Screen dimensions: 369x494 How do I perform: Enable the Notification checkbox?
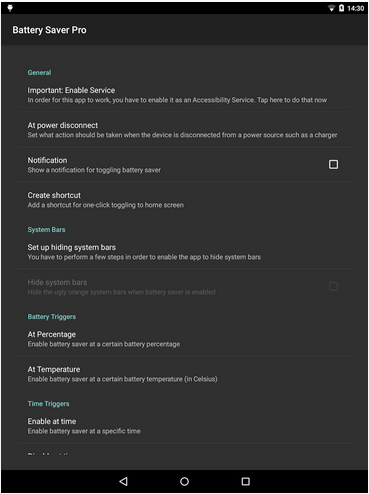333,164
